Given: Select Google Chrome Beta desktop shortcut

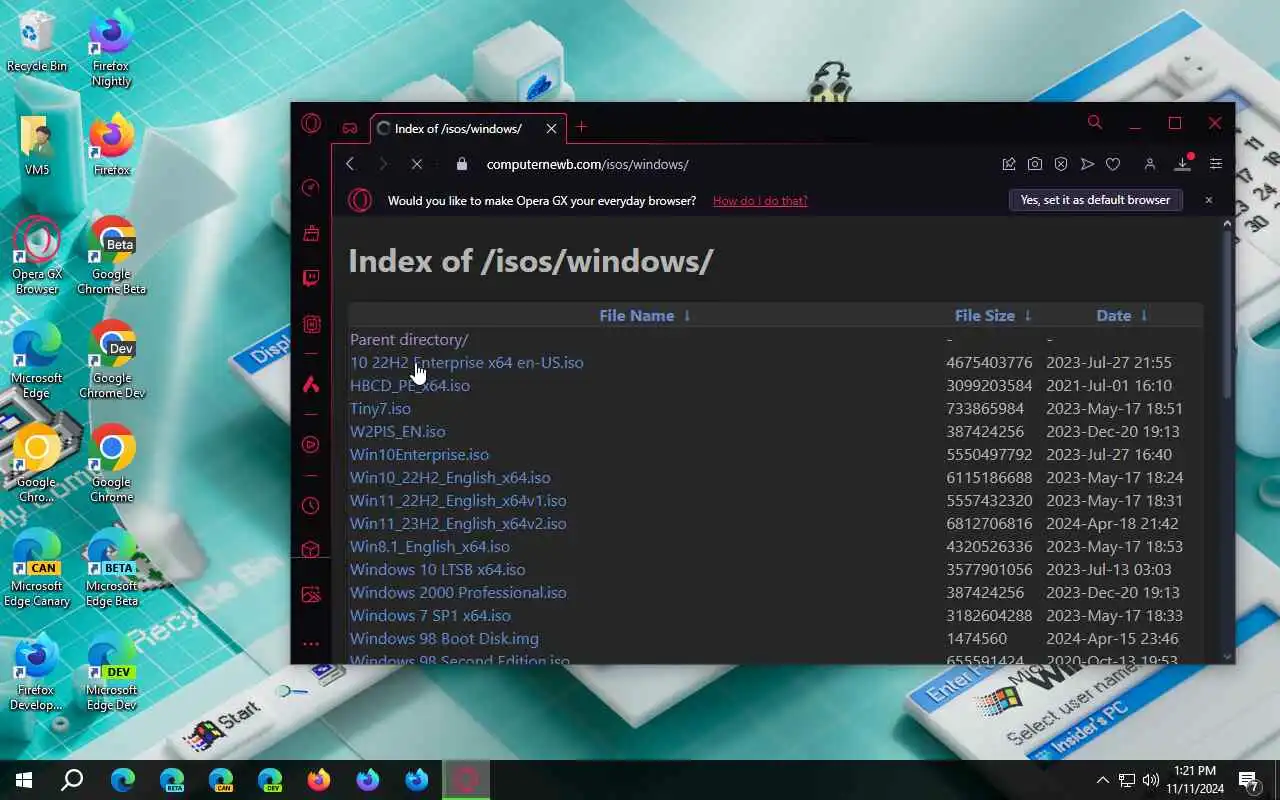Looking at the screenshot, I should point(112,255).
